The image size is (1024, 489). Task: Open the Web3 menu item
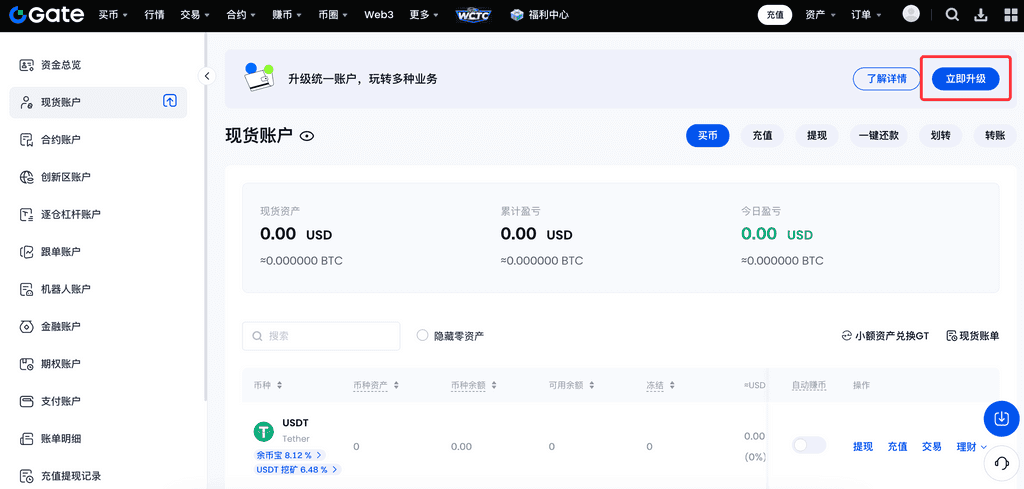click(379, 15)
